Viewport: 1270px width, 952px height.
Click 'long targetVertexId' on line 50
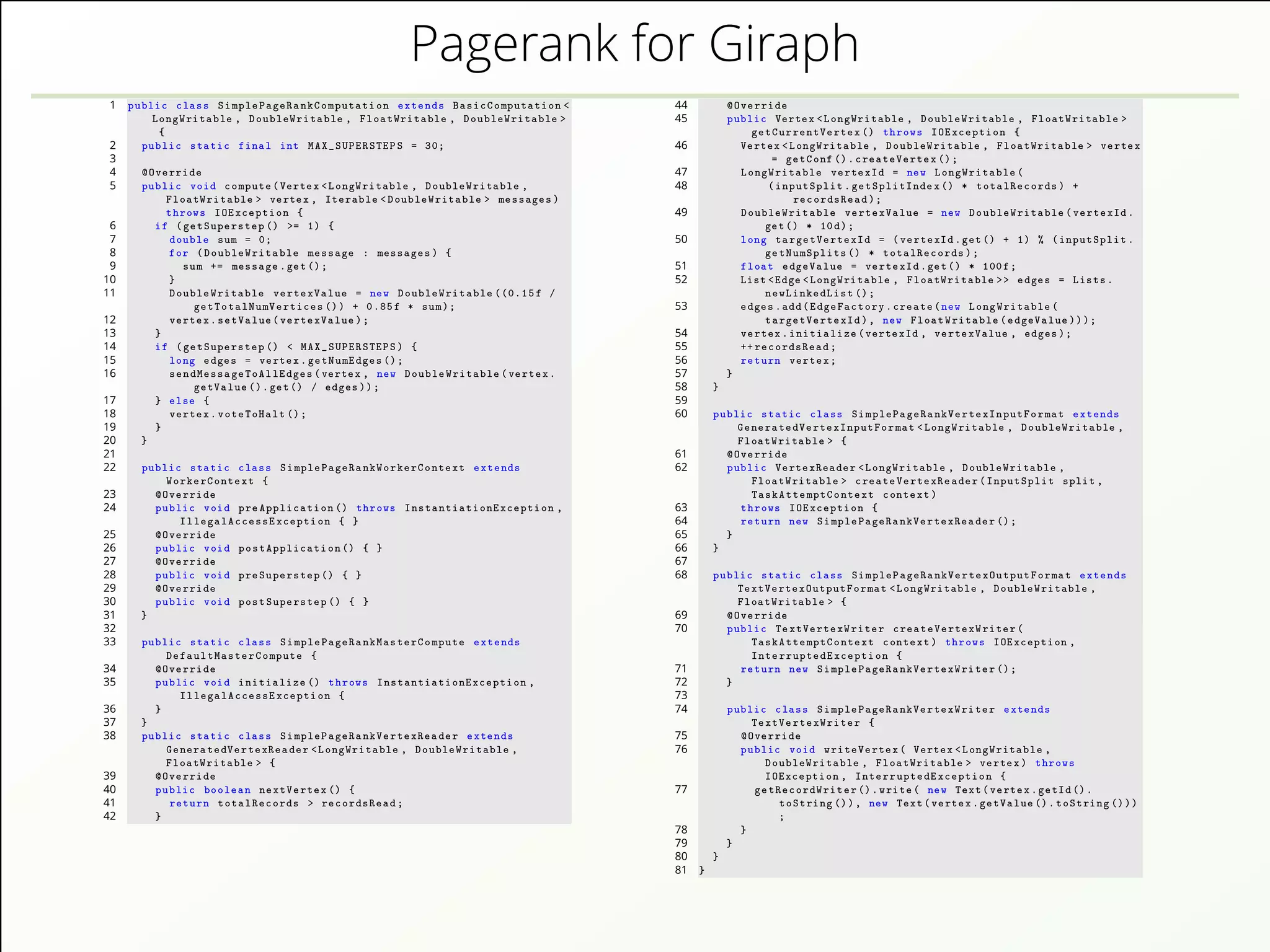[806, 240]
